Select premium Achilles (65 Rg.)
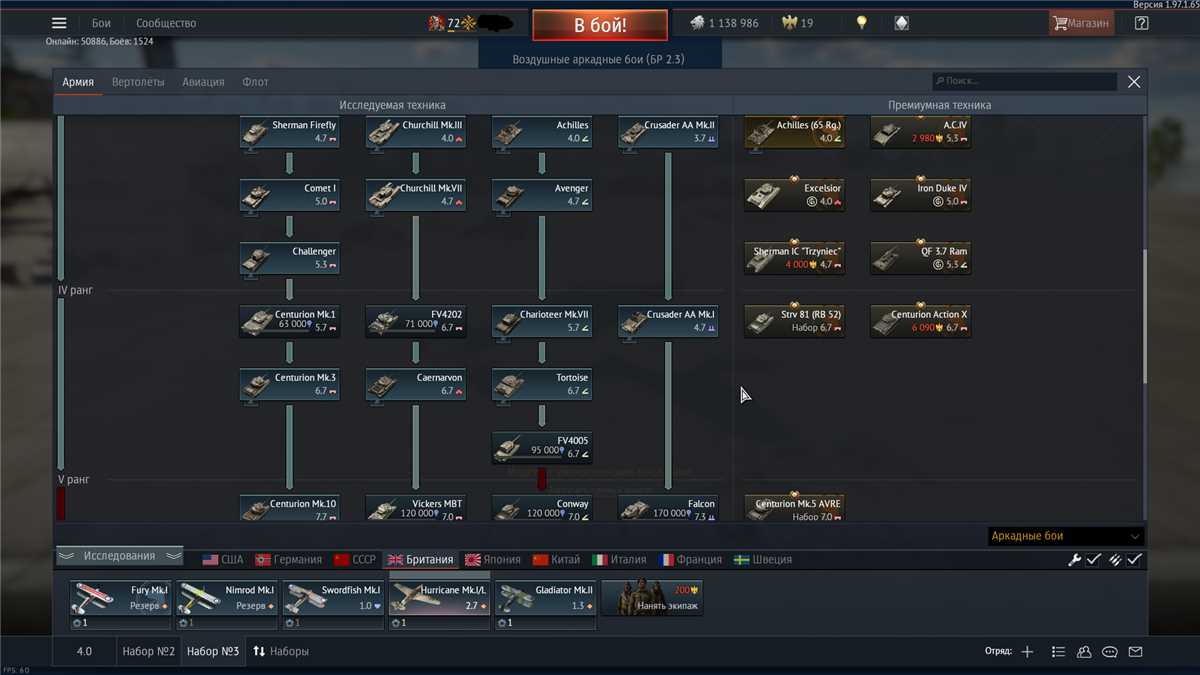This screenshot has height=675, width=1200. [795, 132]
